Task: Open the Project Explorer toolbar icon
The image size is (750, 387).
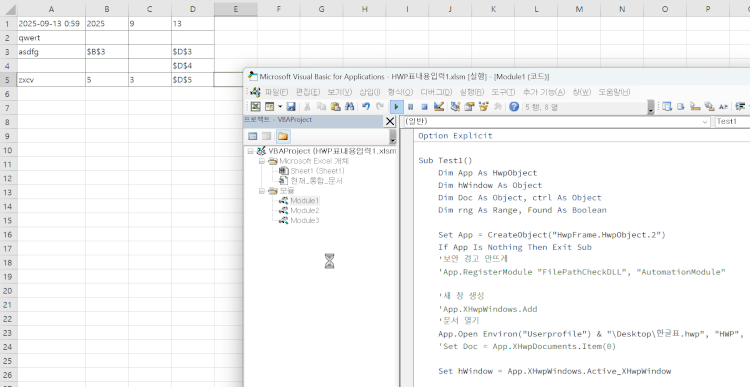Action: click(x=455, y=106)
